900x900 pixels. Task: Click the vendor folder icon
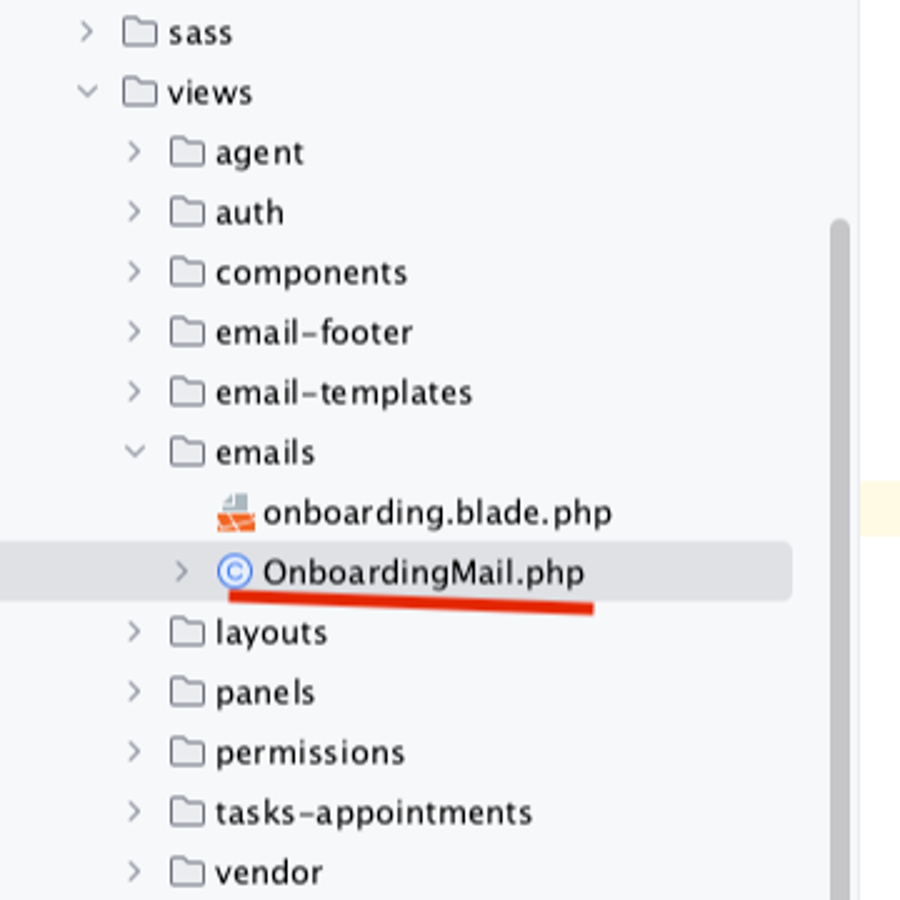(187, 872)
